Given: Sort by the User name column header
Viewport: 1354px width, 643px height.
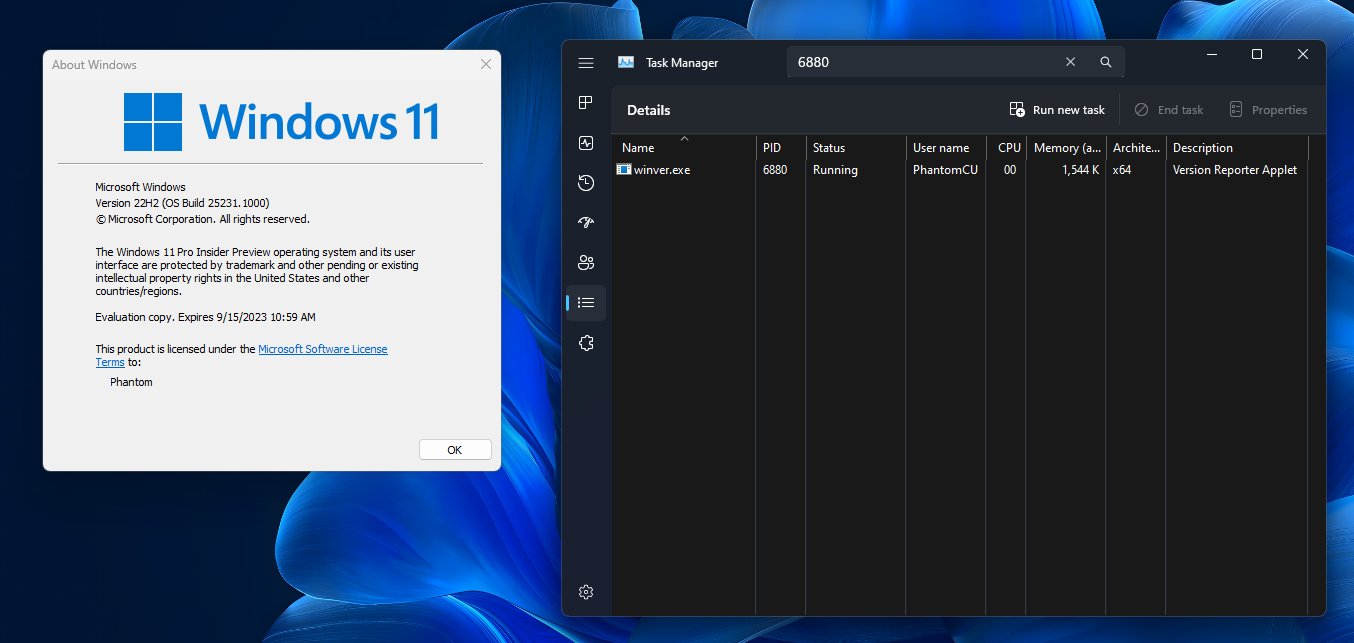Looking at the screenshot, I should 946,147.
